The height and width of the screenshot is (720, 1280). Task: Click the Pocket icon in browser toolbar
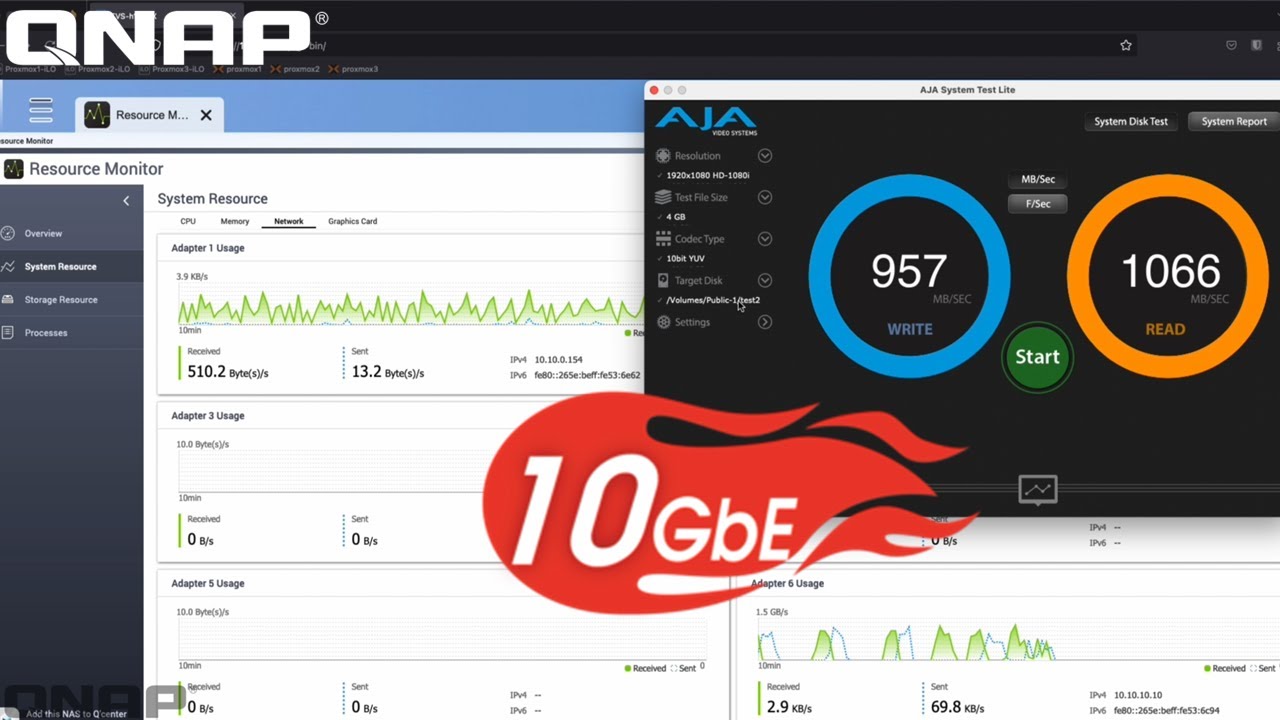1231,45
